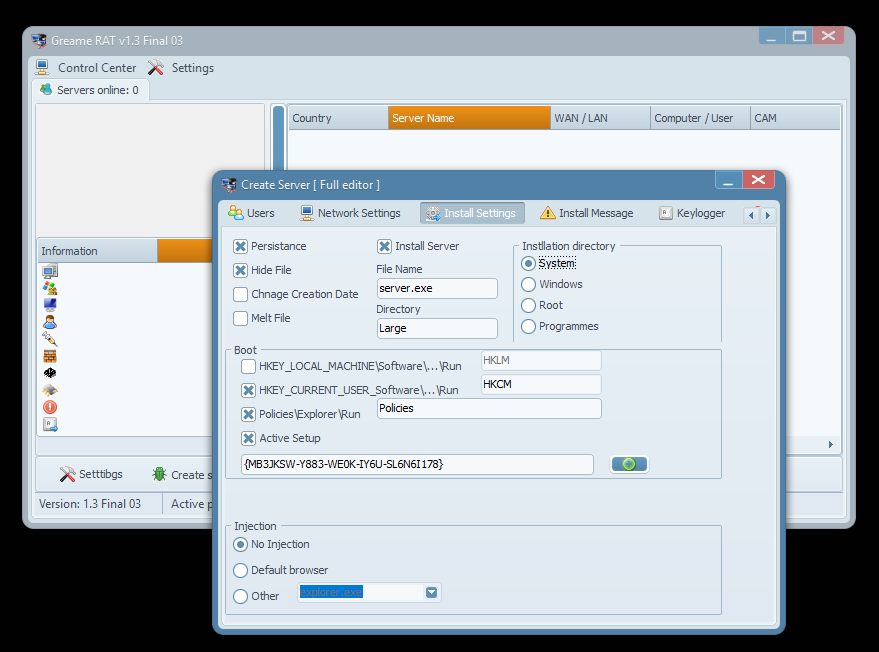Click the memory chip icon in Information panel
Viewport: 879px width, 652px height.
50,390
